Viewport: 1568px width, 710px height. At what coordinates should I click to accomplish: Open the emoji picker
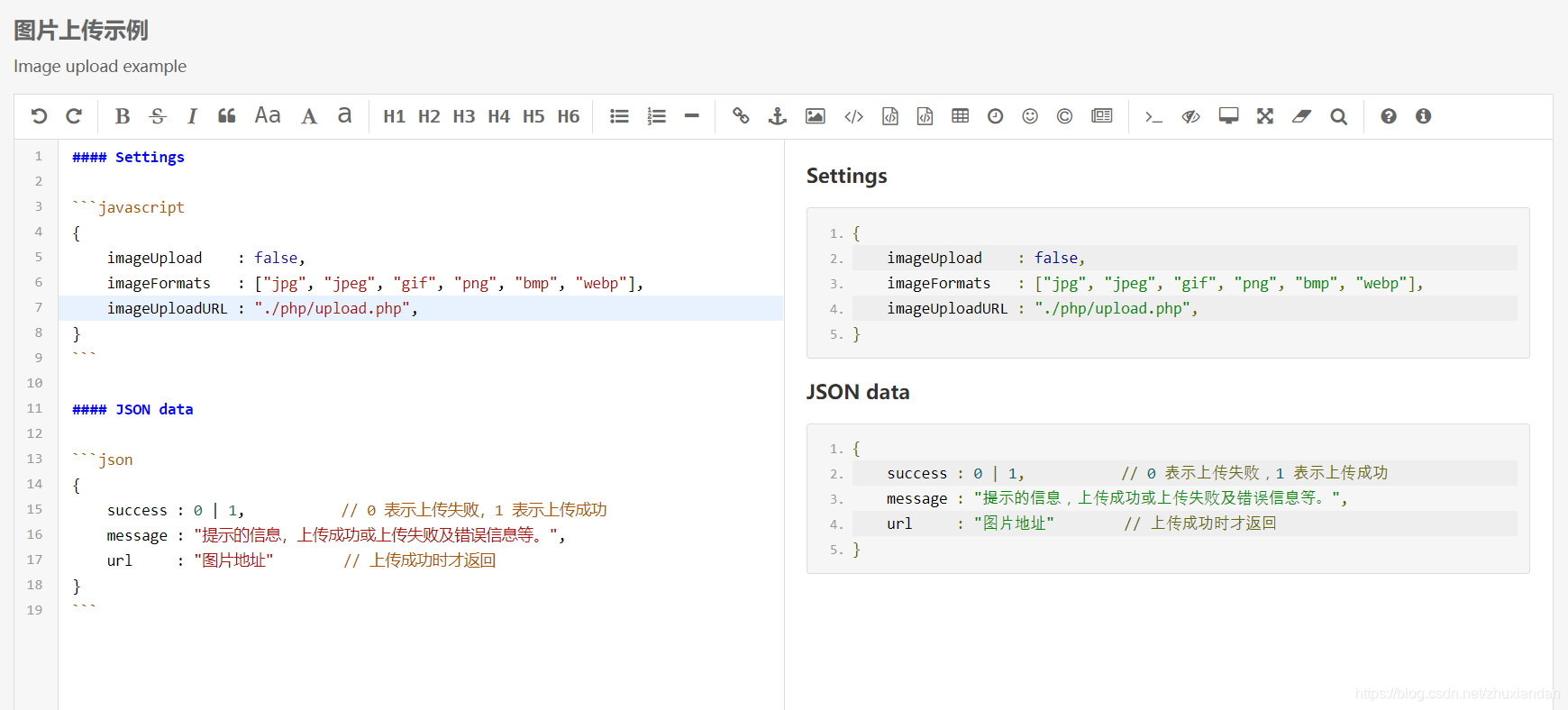tap(1030, 116)
